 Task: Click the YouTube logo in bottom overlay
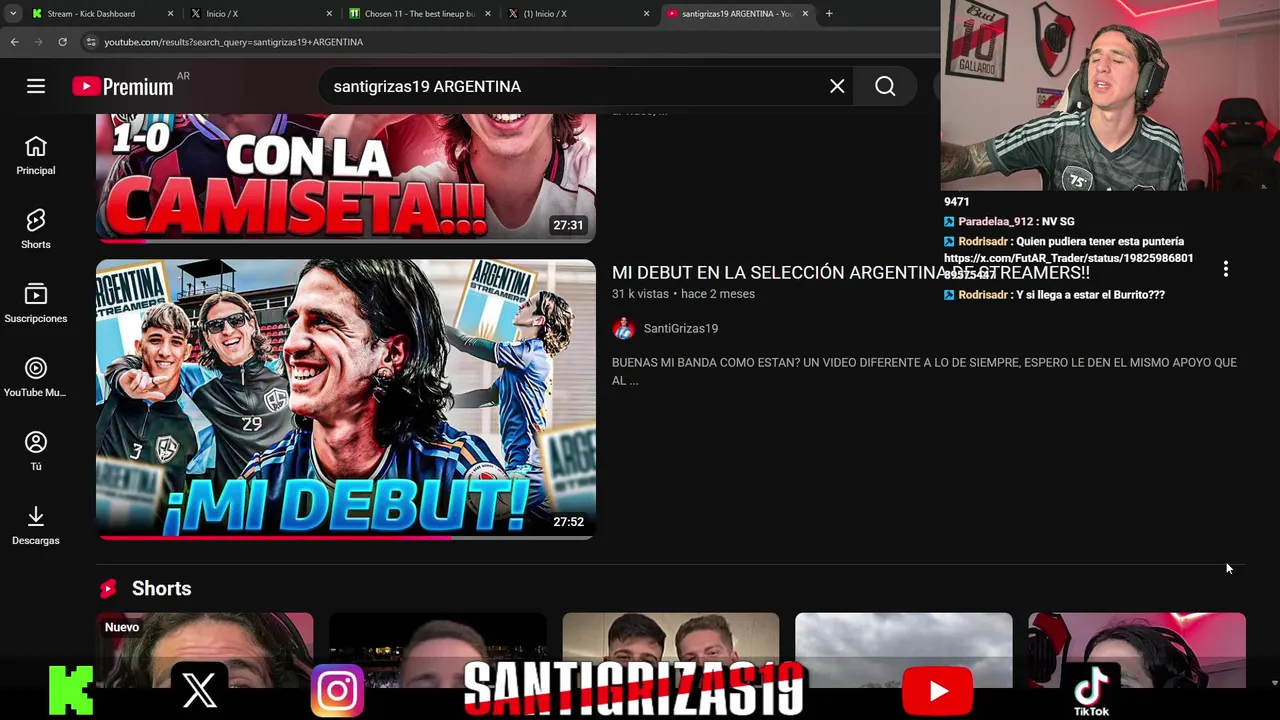(x=938, y=691)
